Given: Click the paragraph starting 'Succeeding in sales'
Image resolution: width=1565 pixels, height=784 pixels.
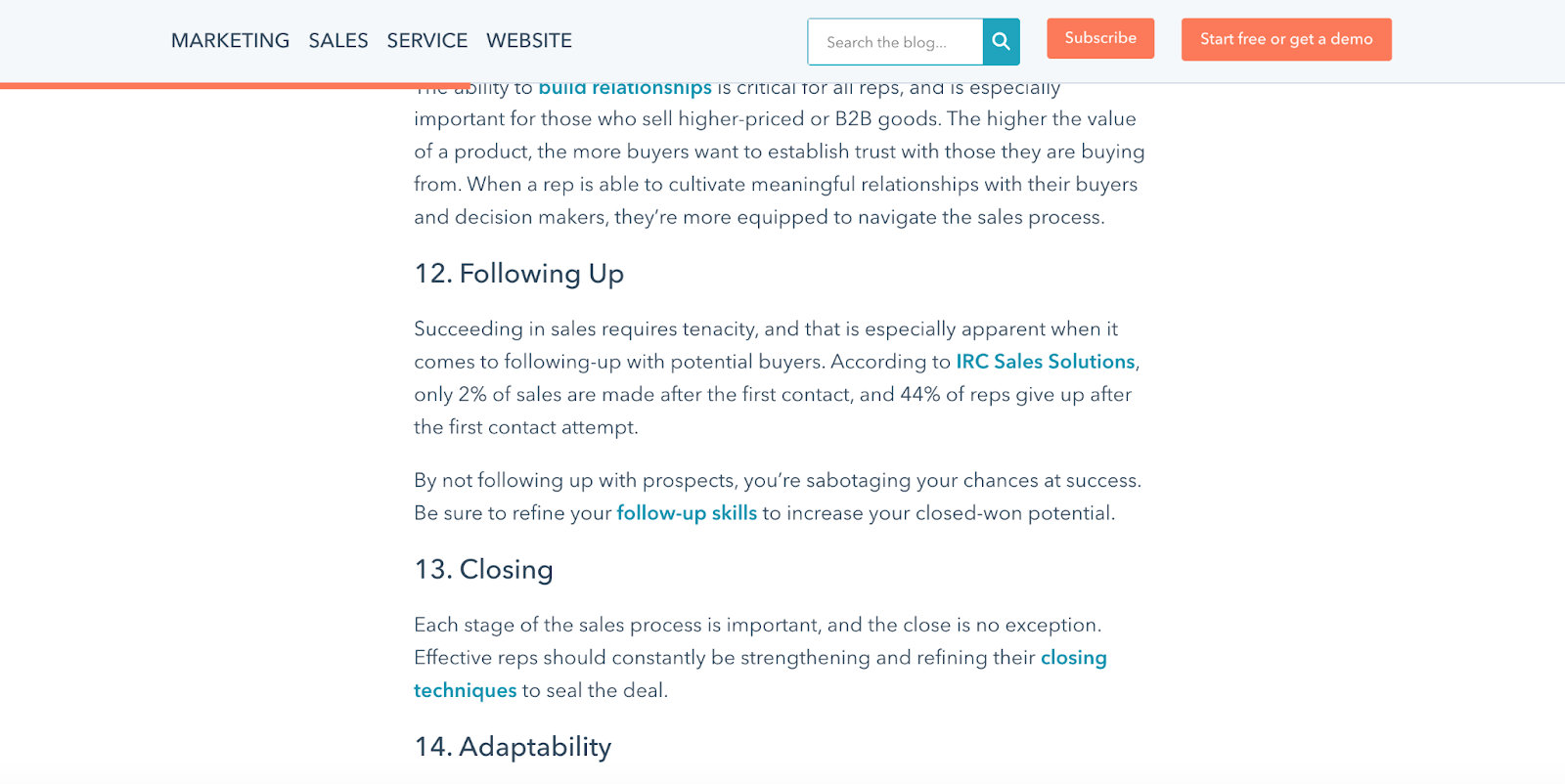Looking at the screenshot, I should (778, 378).
